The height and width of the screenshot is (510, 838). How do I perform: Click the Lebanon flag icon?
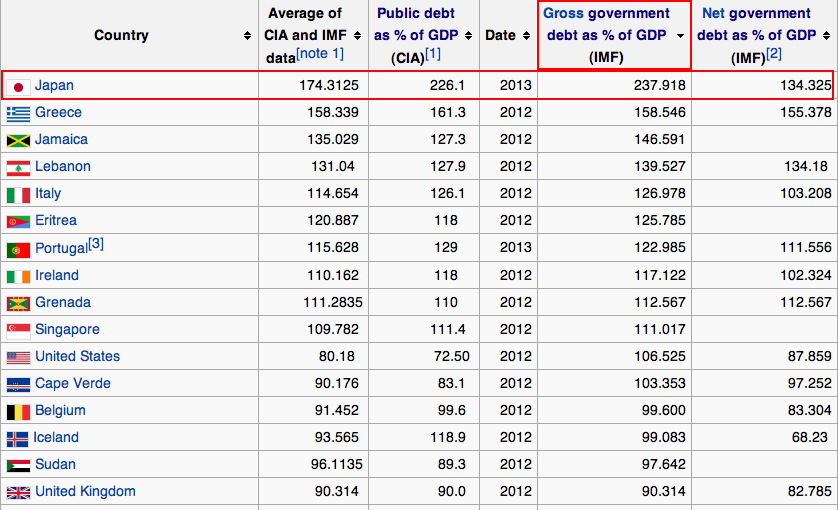[18, 167]
